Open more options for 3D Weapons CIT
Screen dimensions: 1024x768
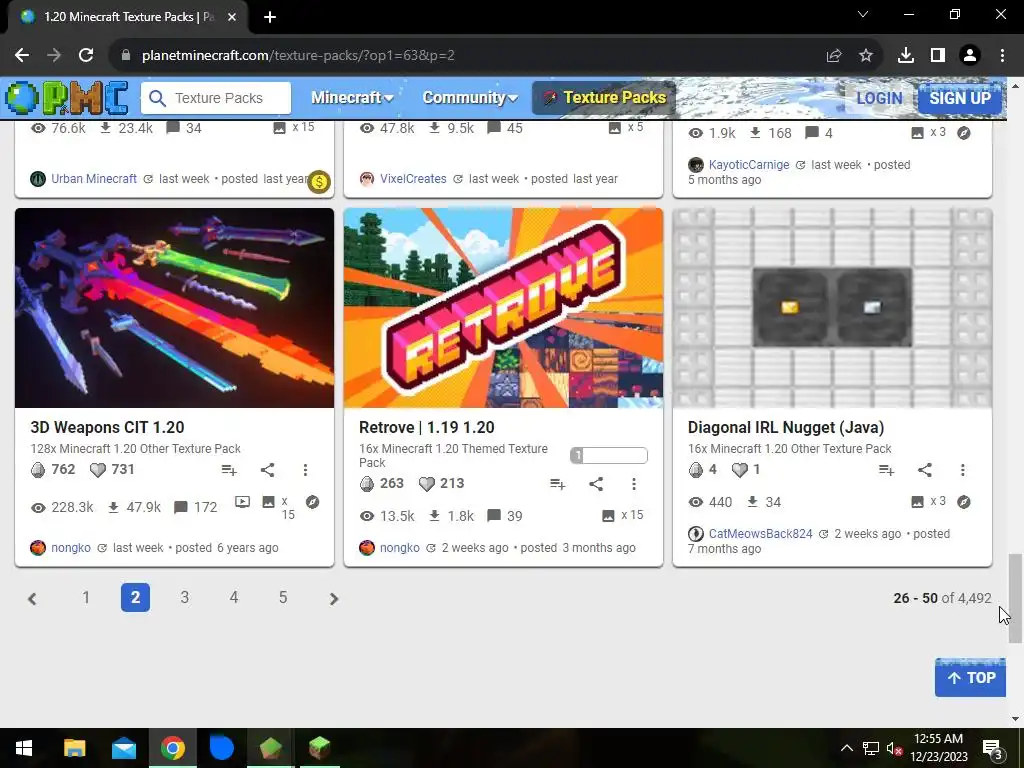click(x=305, y=470)
